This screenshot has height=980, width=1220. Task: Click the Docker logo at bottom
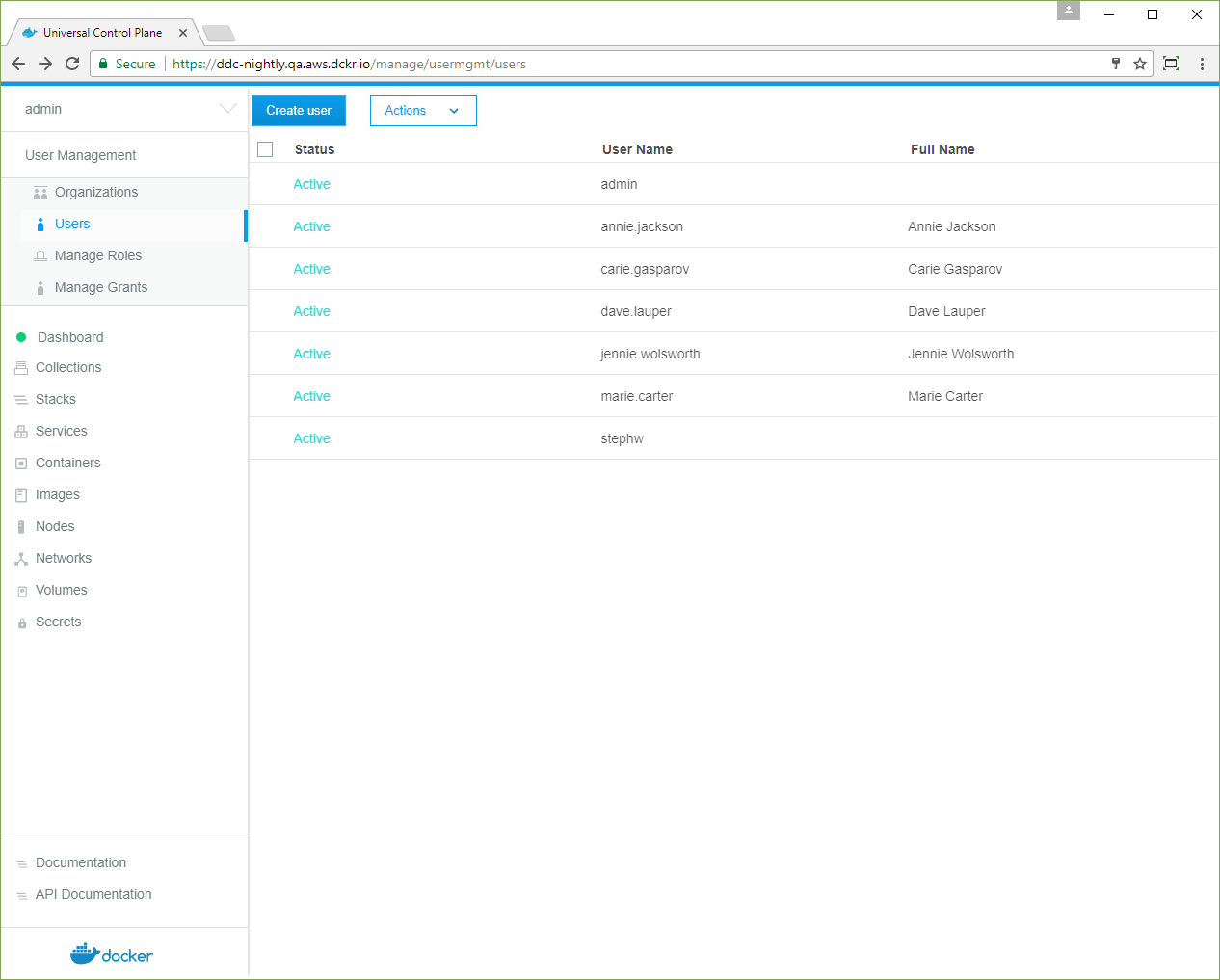tap(112, 954)
